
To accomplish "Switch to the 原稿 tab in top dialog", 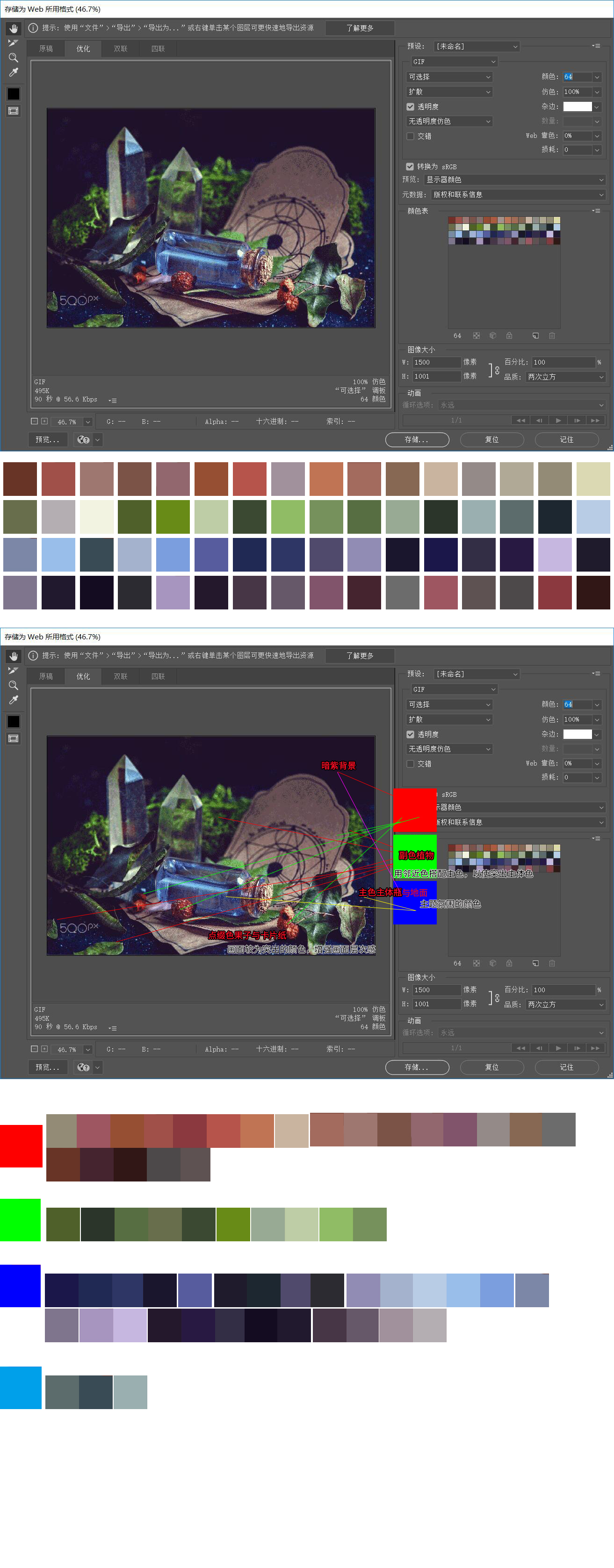I will coord(46,49).
